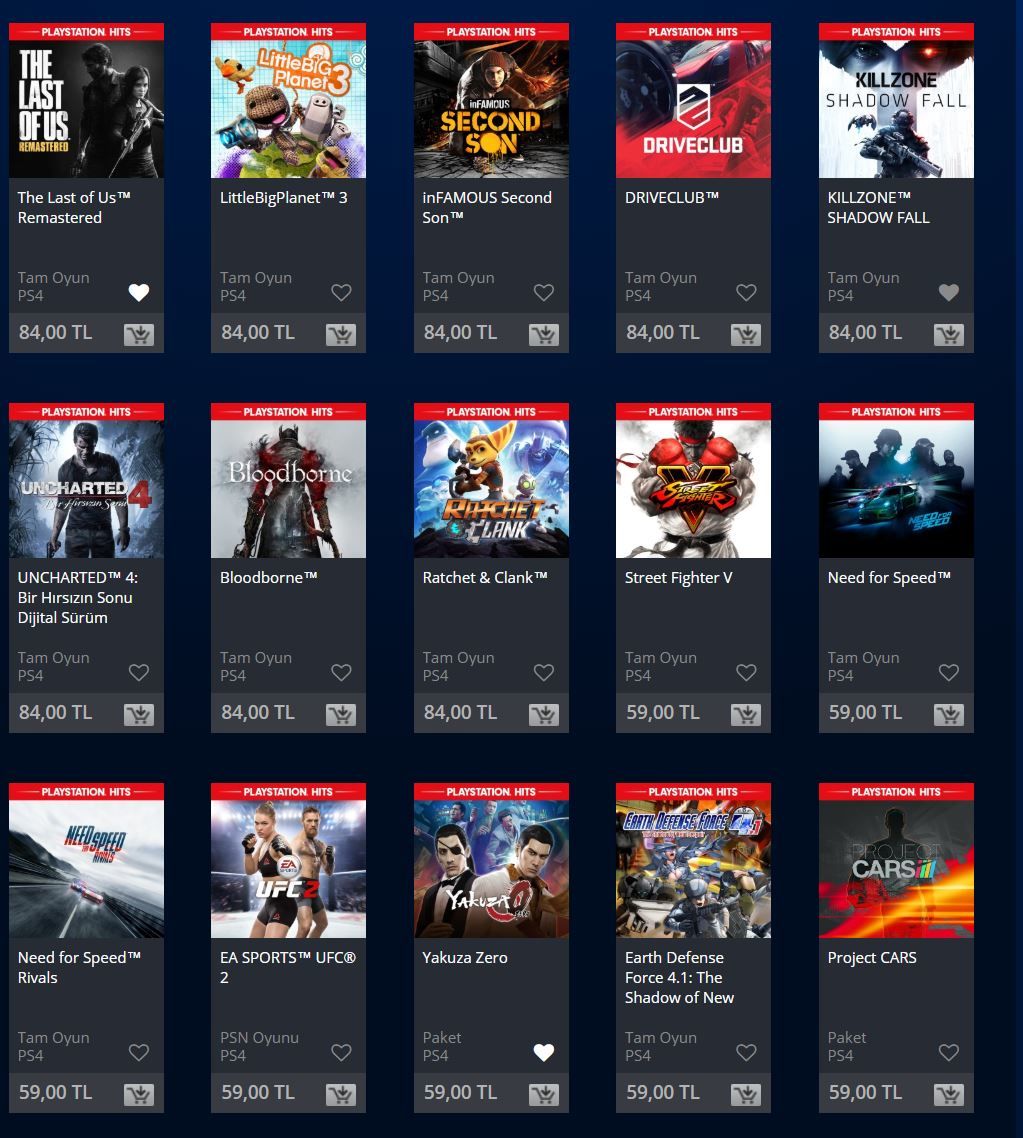Add inFAMOUS Second Son to cart
The height and width of the screenshot is (1138, 1023).
543,335
